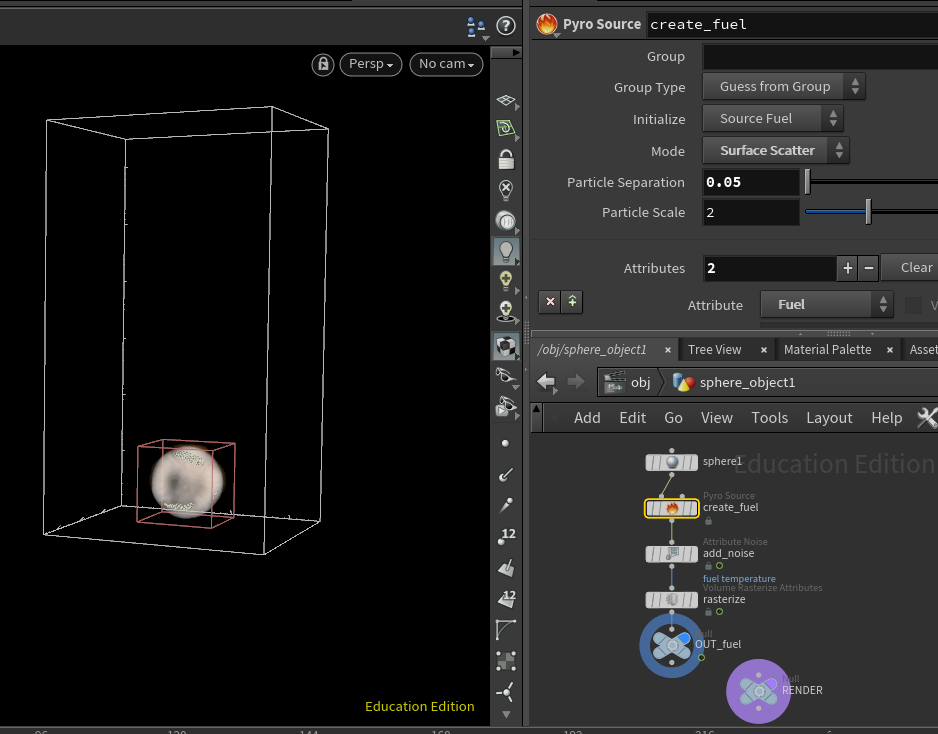Open the Persp viewport dropdown

(x=370, y=64)
